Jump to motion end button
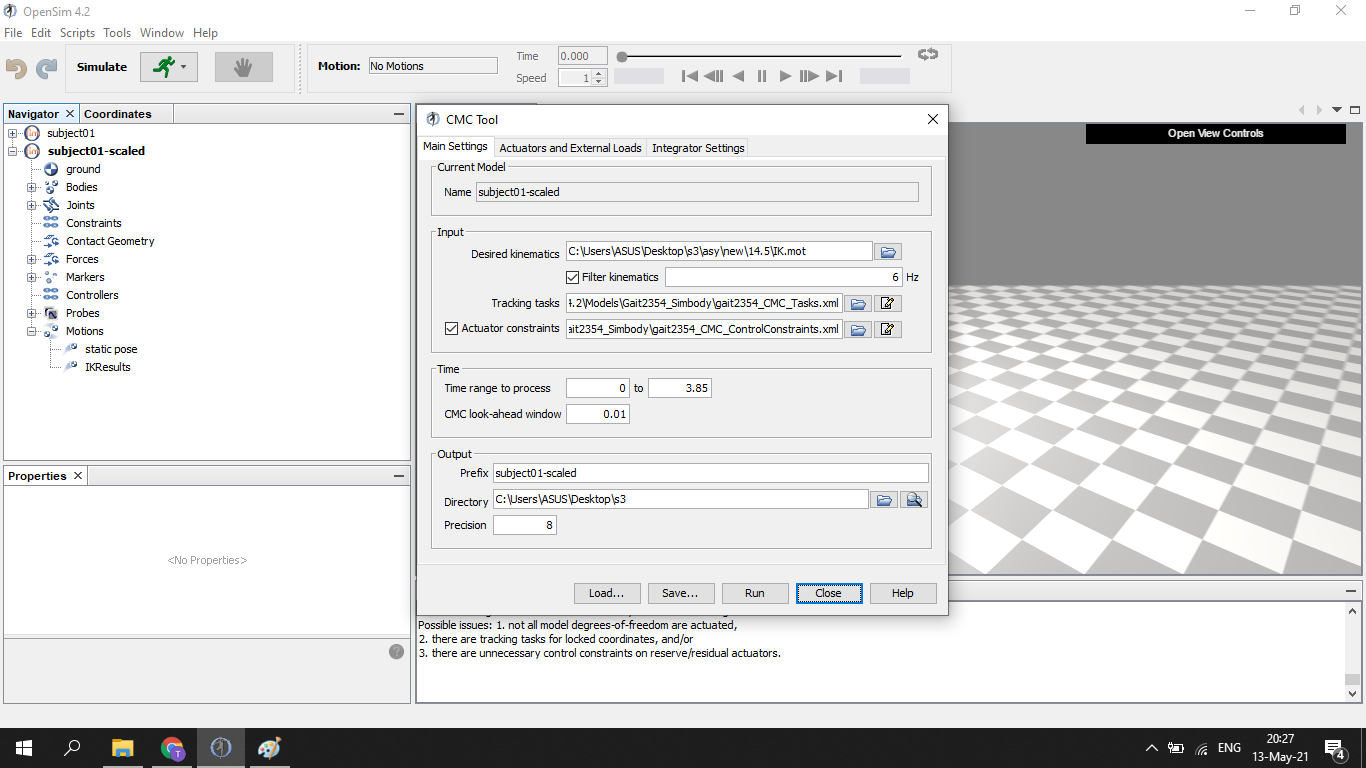Screen dimensions: 1366x768 click(834, 76)
